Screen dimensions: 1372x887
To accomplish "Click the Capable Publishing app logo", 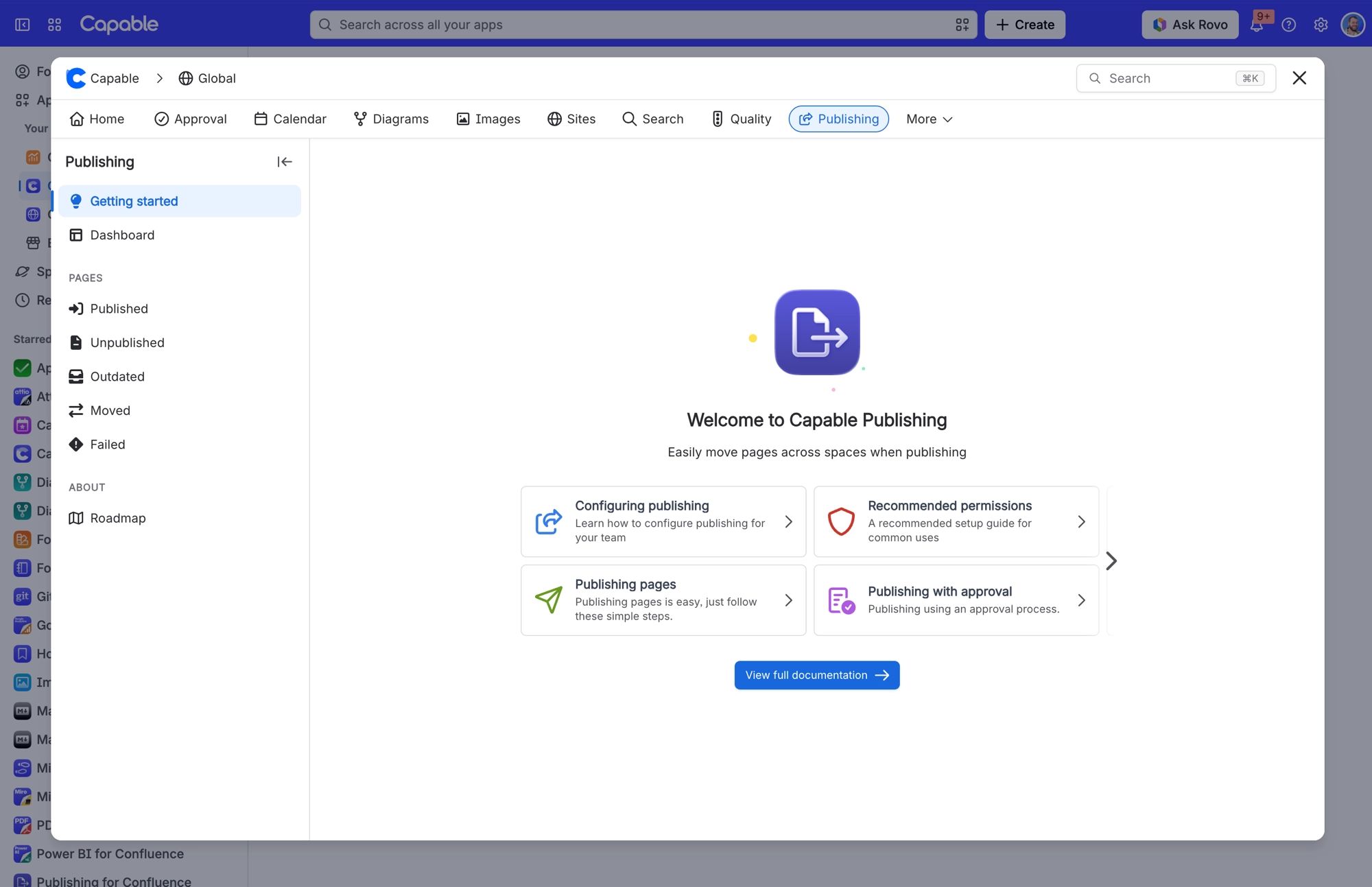I will pyautogui.click(x=816, y=332).
